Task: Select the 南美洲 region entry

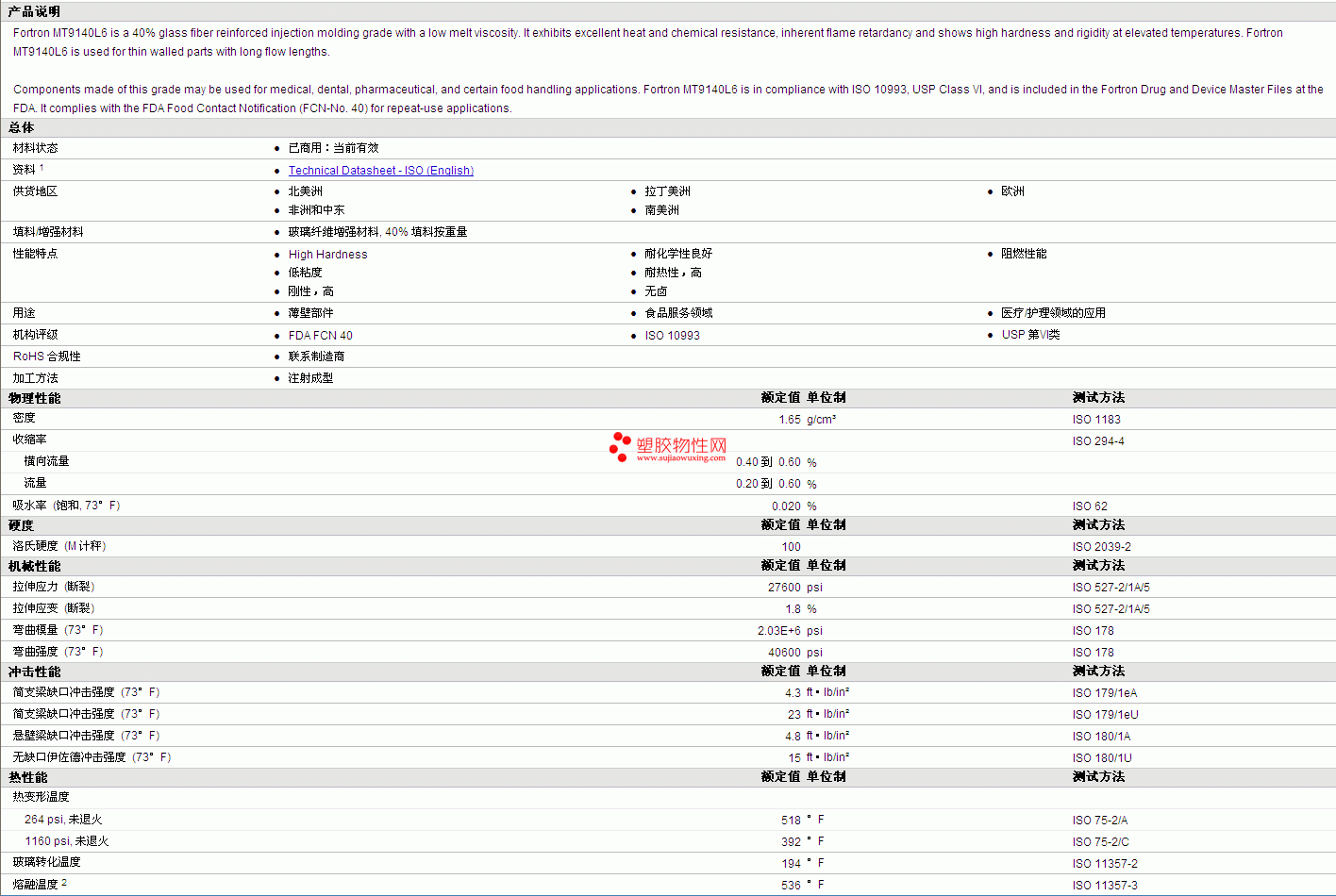Action: 661,210
